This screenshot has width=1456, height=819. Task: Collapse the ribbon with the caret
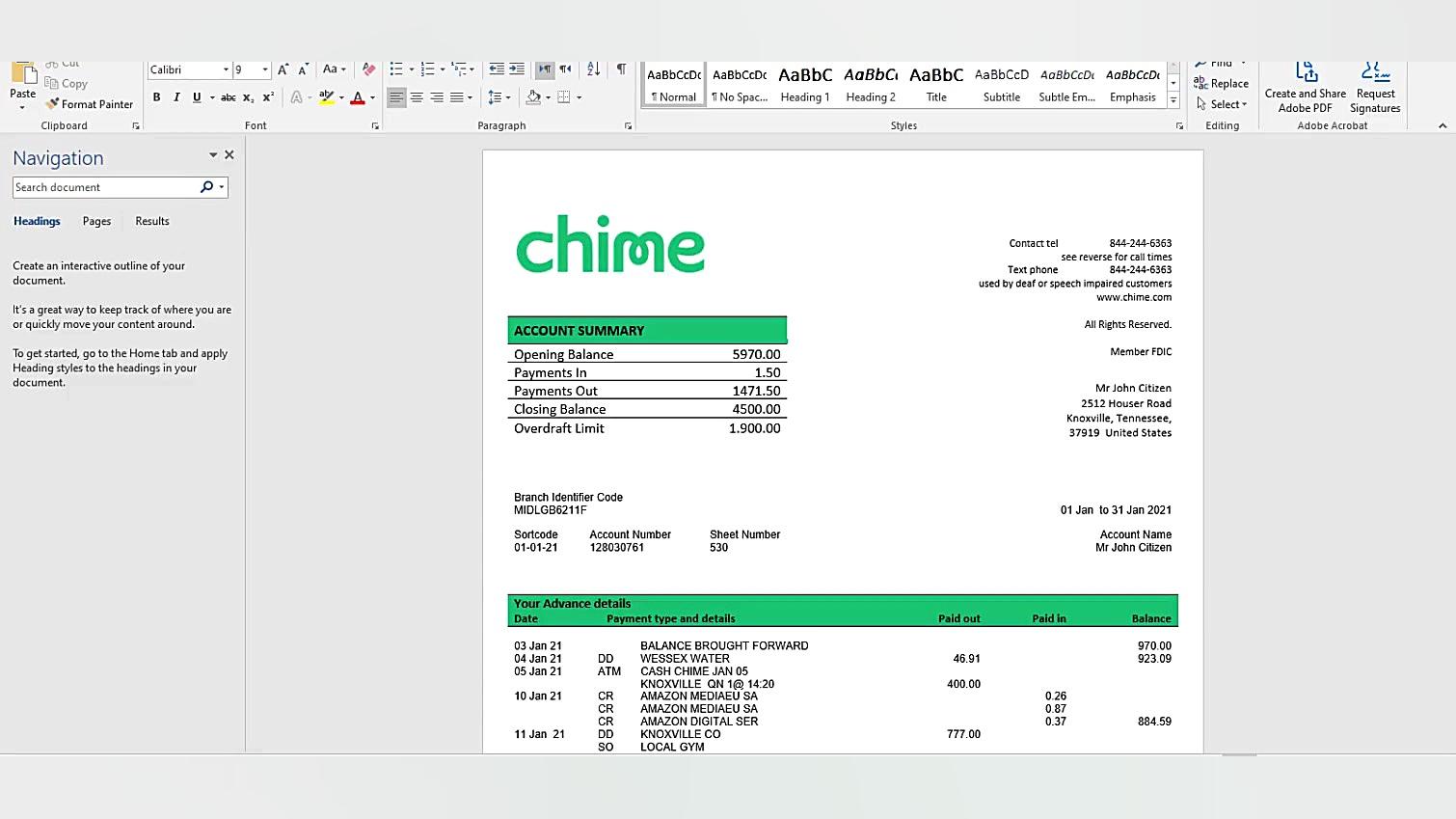pos(1443,126)
